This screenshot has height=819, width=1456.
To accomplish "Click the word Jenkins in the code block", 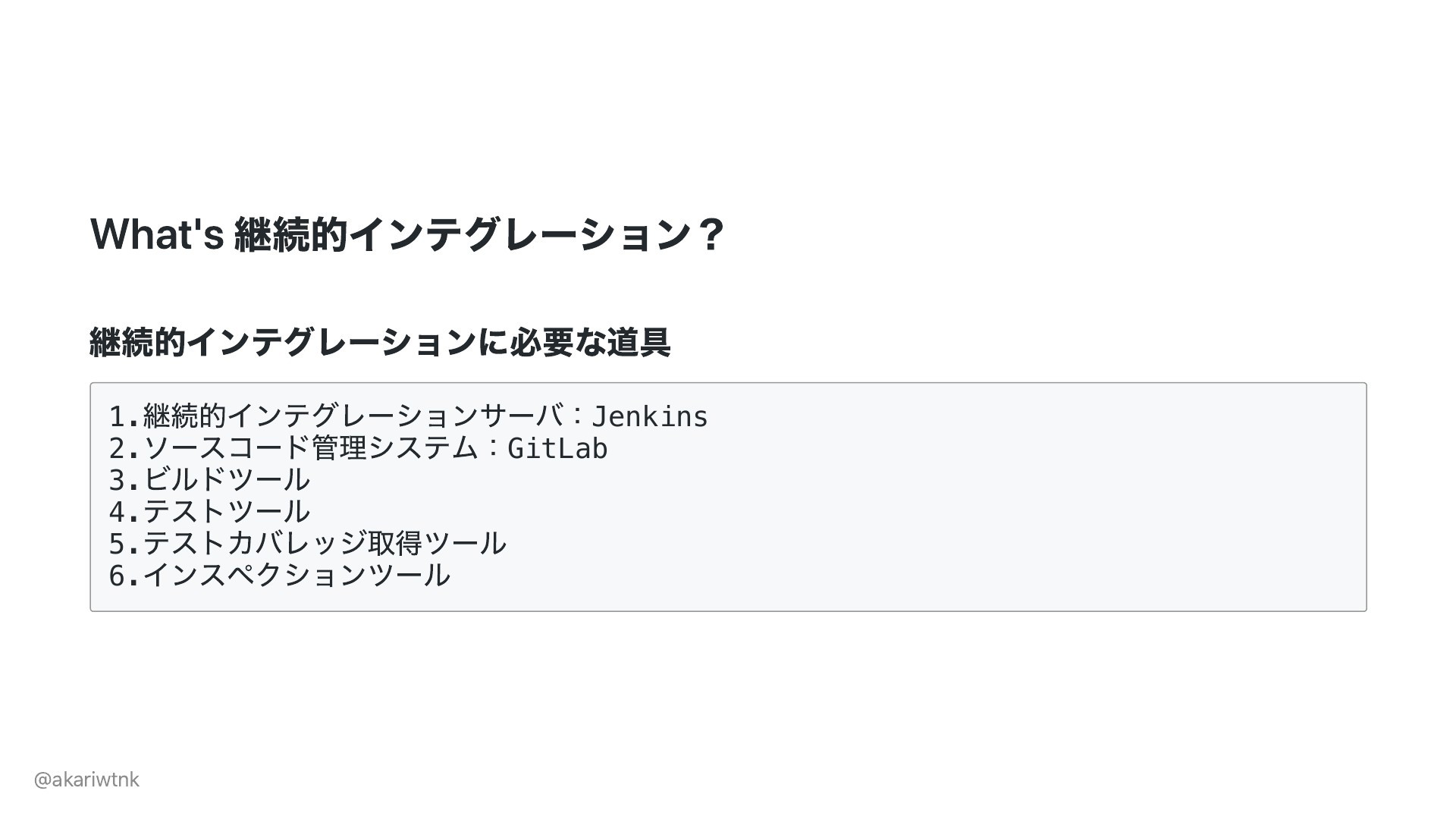I will pos(650,416).
